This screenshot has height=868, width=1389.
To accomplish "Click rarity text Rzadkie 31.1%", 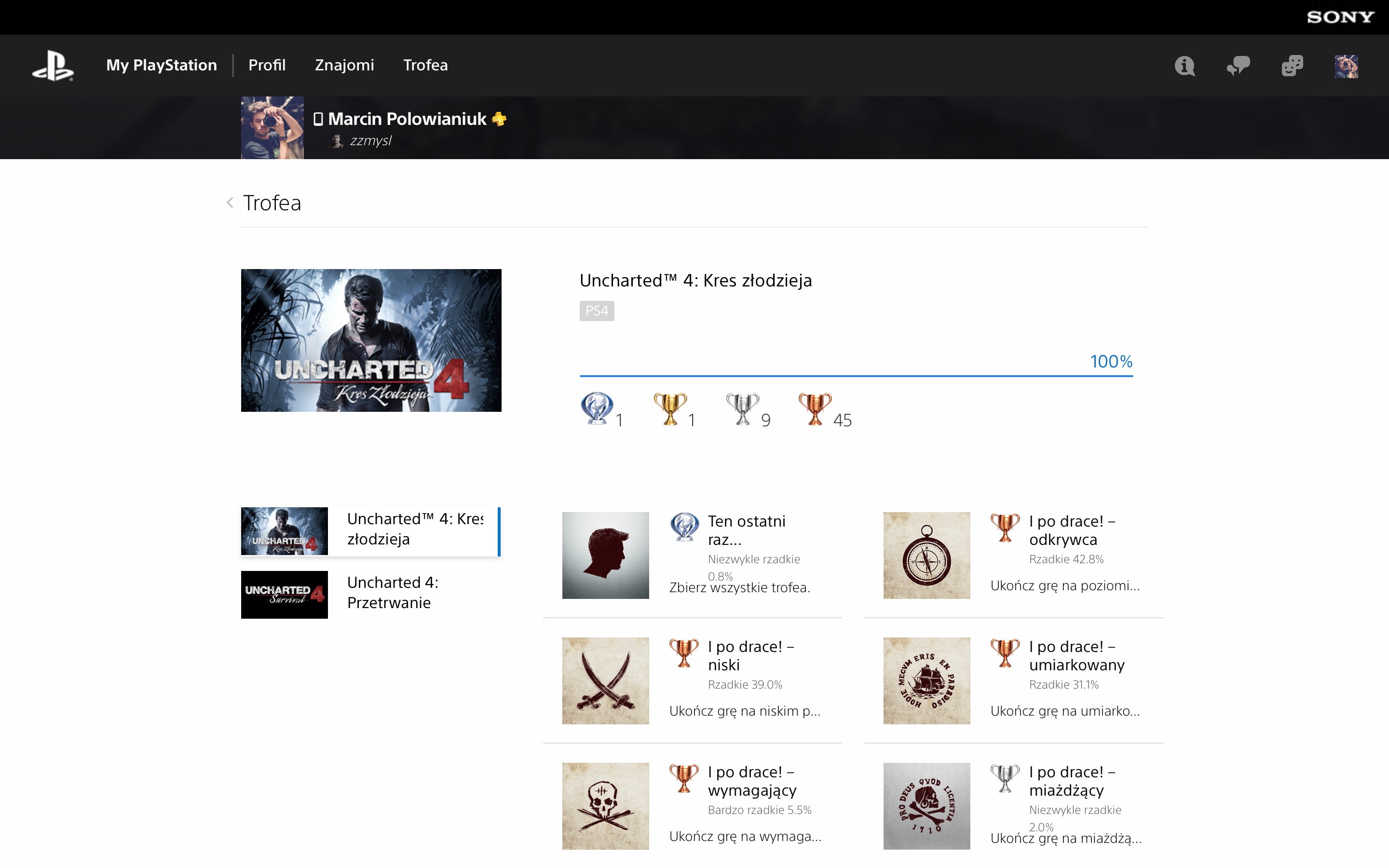I will point(1064,684).
